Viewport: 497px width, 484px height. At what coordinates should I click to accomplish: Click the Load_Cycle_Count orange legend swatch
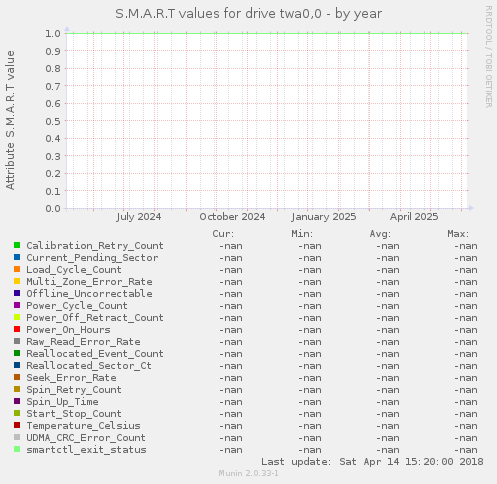pyautogui.click(x=17, y=269)
